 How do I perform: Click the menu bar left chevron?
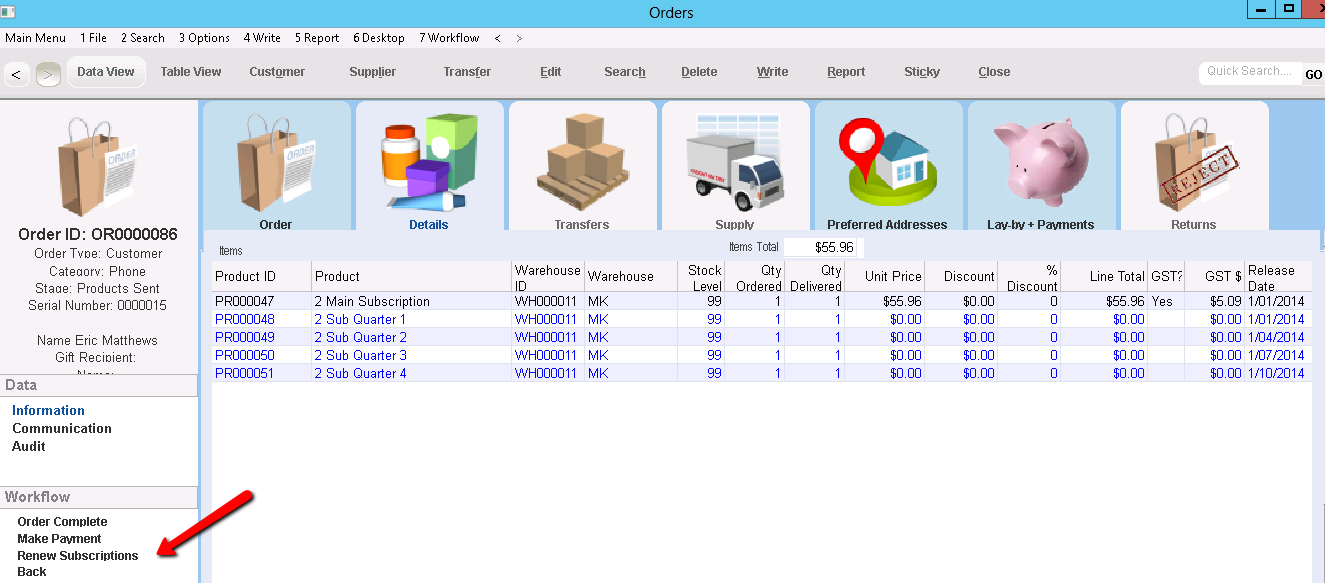point(498,38)
